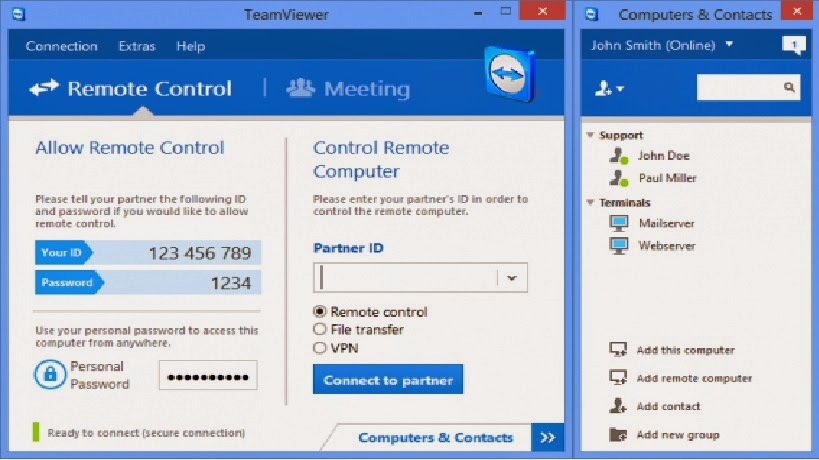The height and width of the screenshot is (460, 819).
Task: Close the Computers & Contacts window
Action: (x=797, y=11)
